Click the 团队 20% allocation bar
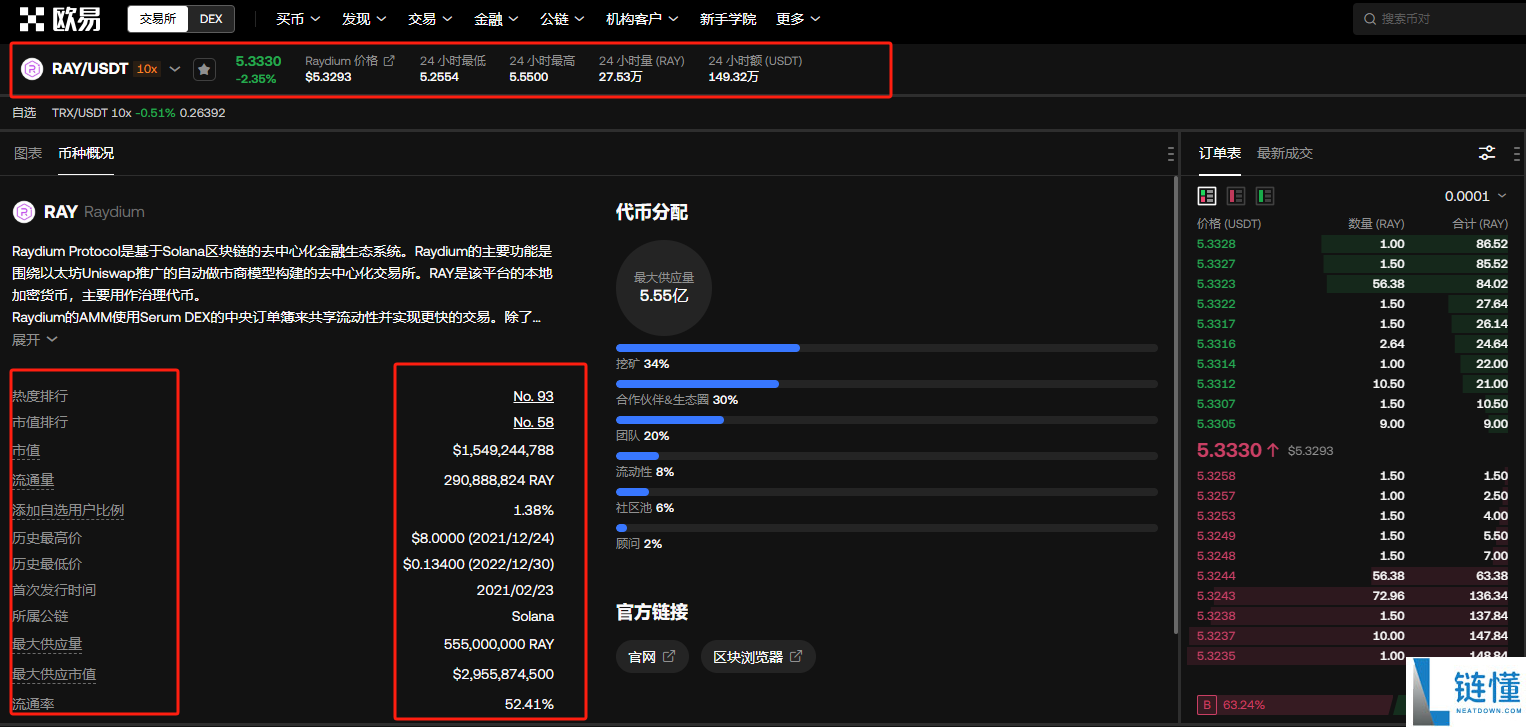 click(x=887, y=420)
